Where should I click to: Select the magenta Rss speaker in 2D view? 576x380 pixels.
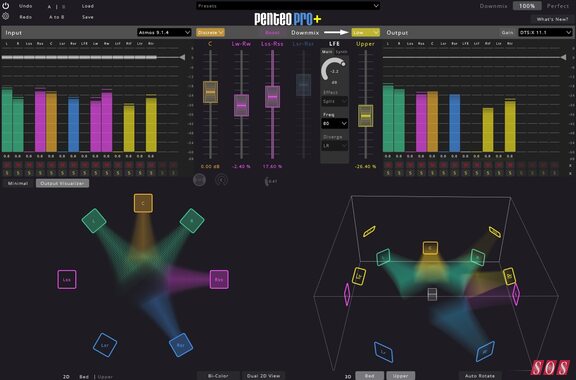click(x=219, y=279)
